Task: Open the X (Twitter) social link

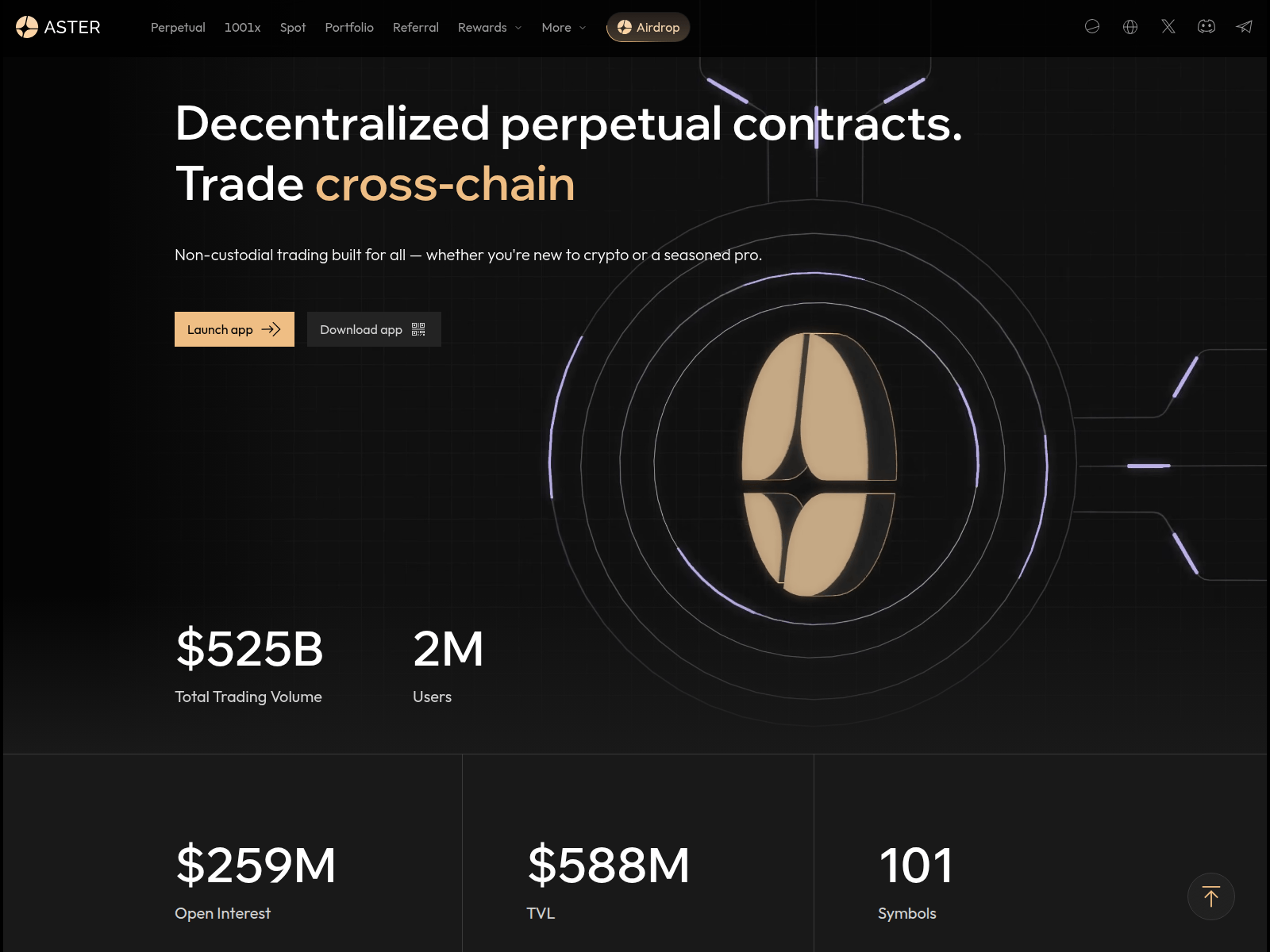Action: coord(1168,27)
